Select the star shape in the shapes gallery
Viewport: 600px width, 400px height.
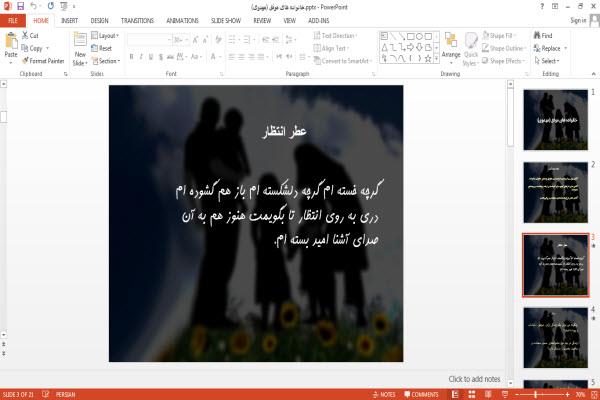click(428, 58)
